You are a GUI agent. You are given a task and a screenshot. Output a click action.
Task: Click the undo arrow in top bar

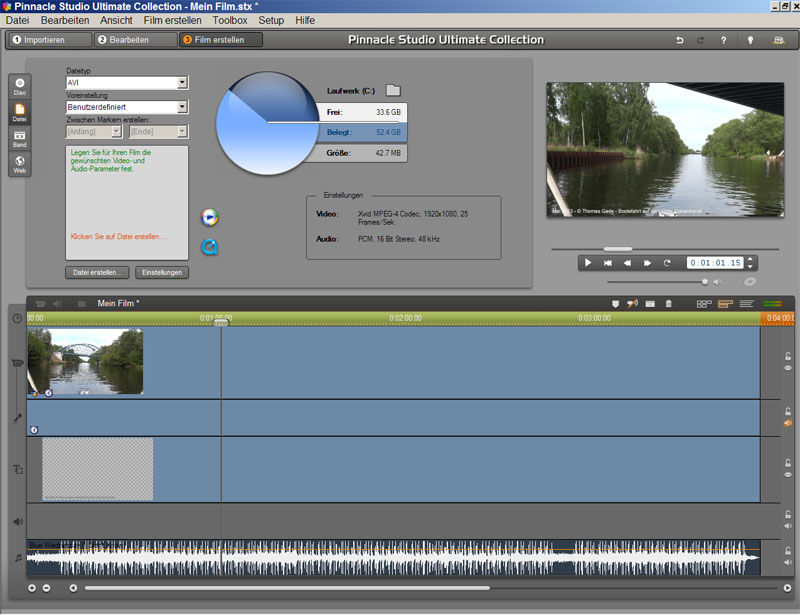(x=680, y=40)
